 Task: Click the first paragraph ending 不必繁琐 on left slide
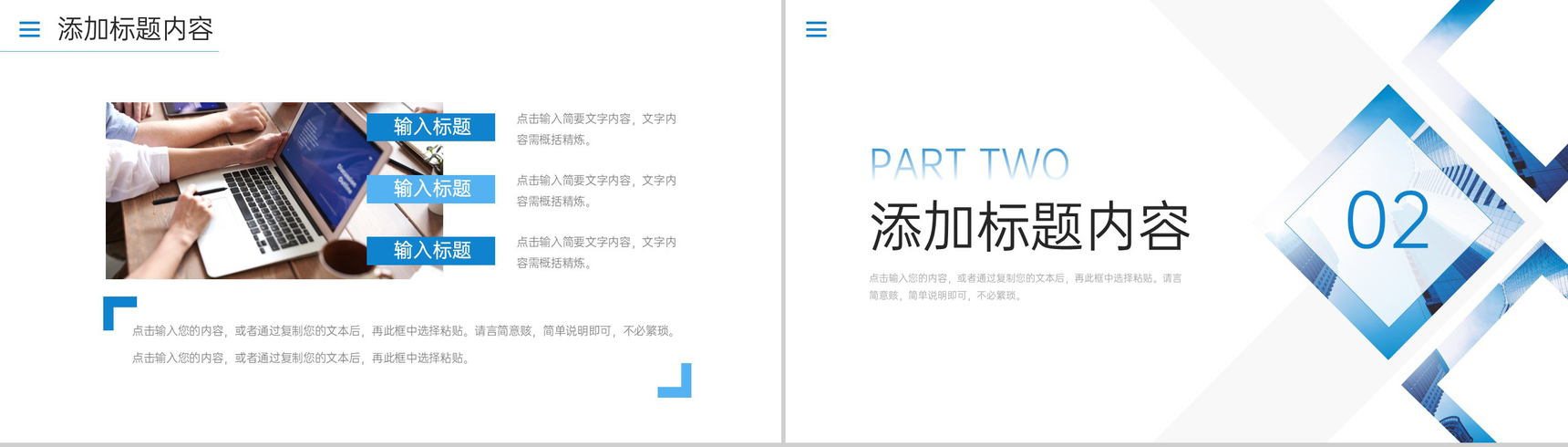pyautogui.click(x=406, y=330)
